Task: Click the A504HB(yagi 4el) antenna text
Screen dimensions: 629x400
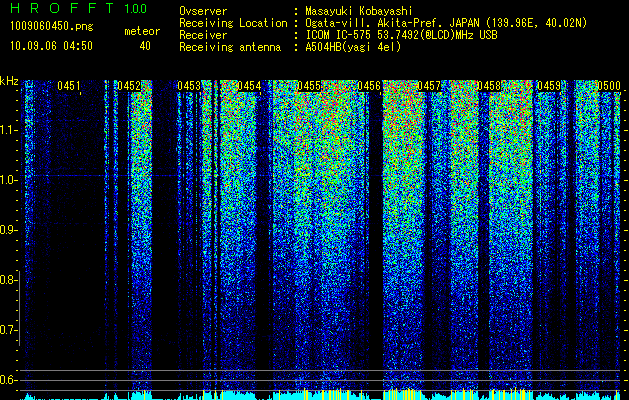Action: coord(353,47)
